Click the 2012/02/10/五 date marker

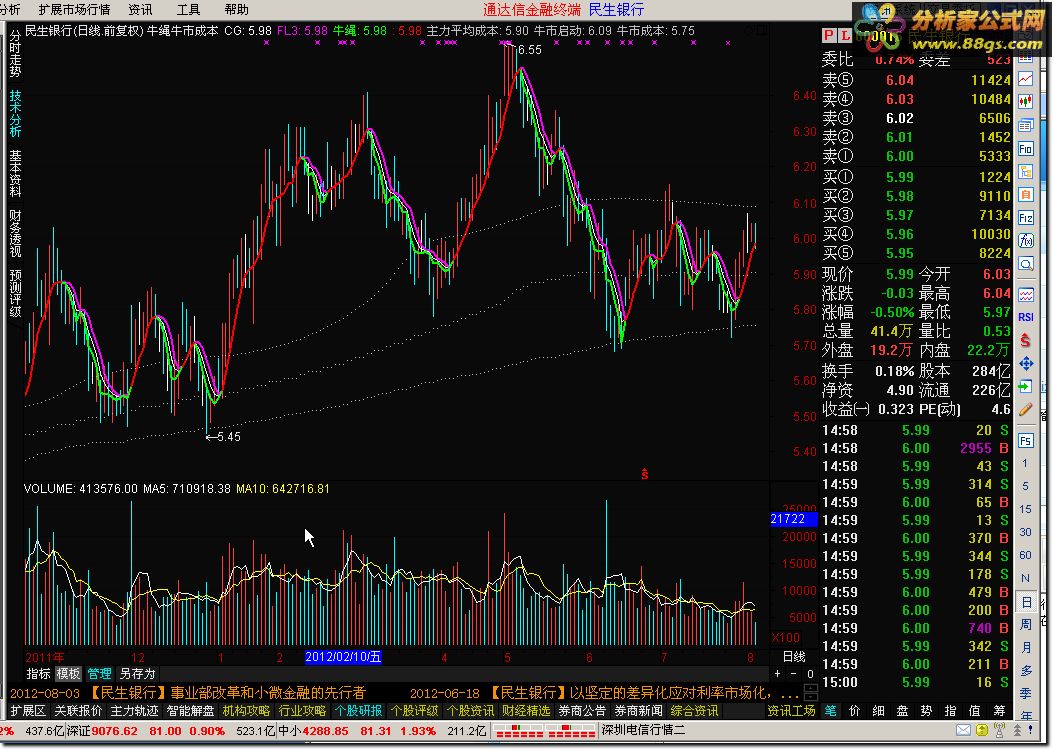[x=343, y=657]
